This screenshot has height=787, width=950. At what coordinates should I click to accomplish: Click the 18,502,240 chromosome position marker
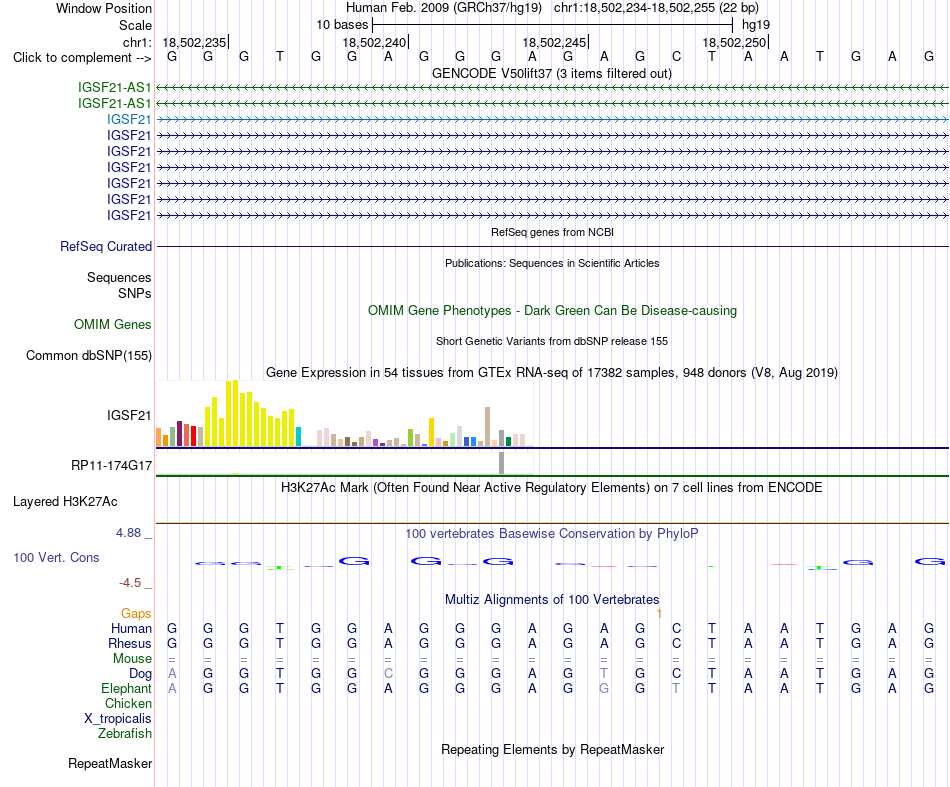(x=374, y=42)
